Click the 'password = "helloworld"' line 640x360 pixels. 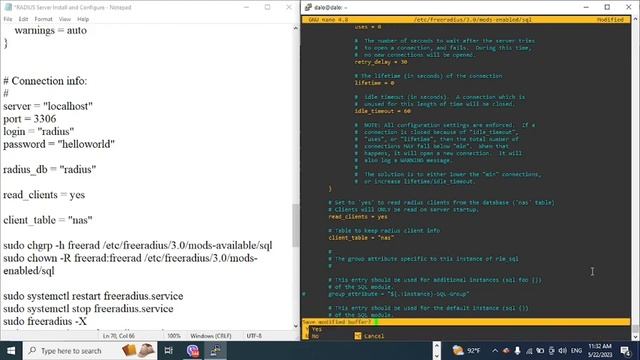click(x=59, y=144)
